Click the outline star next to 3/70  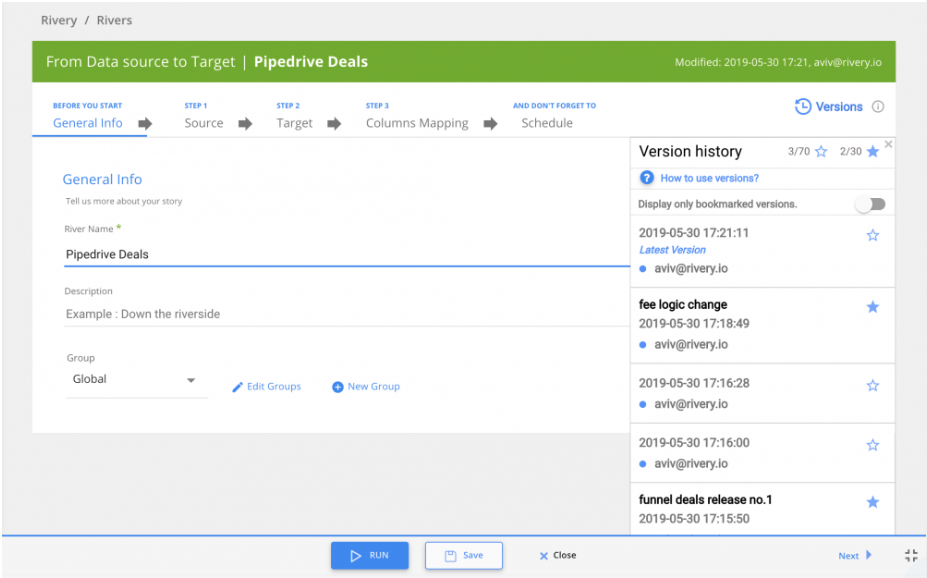point(821,152)
